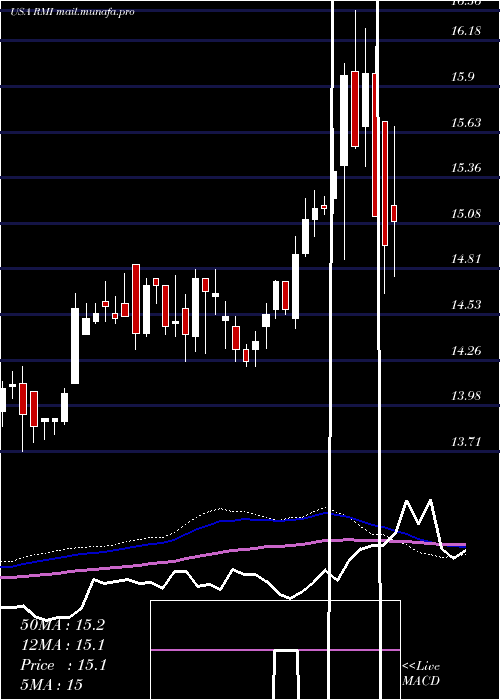Click the 15.08 price axis label
This screenshot has height=700, width=500.
pos(466,213)
